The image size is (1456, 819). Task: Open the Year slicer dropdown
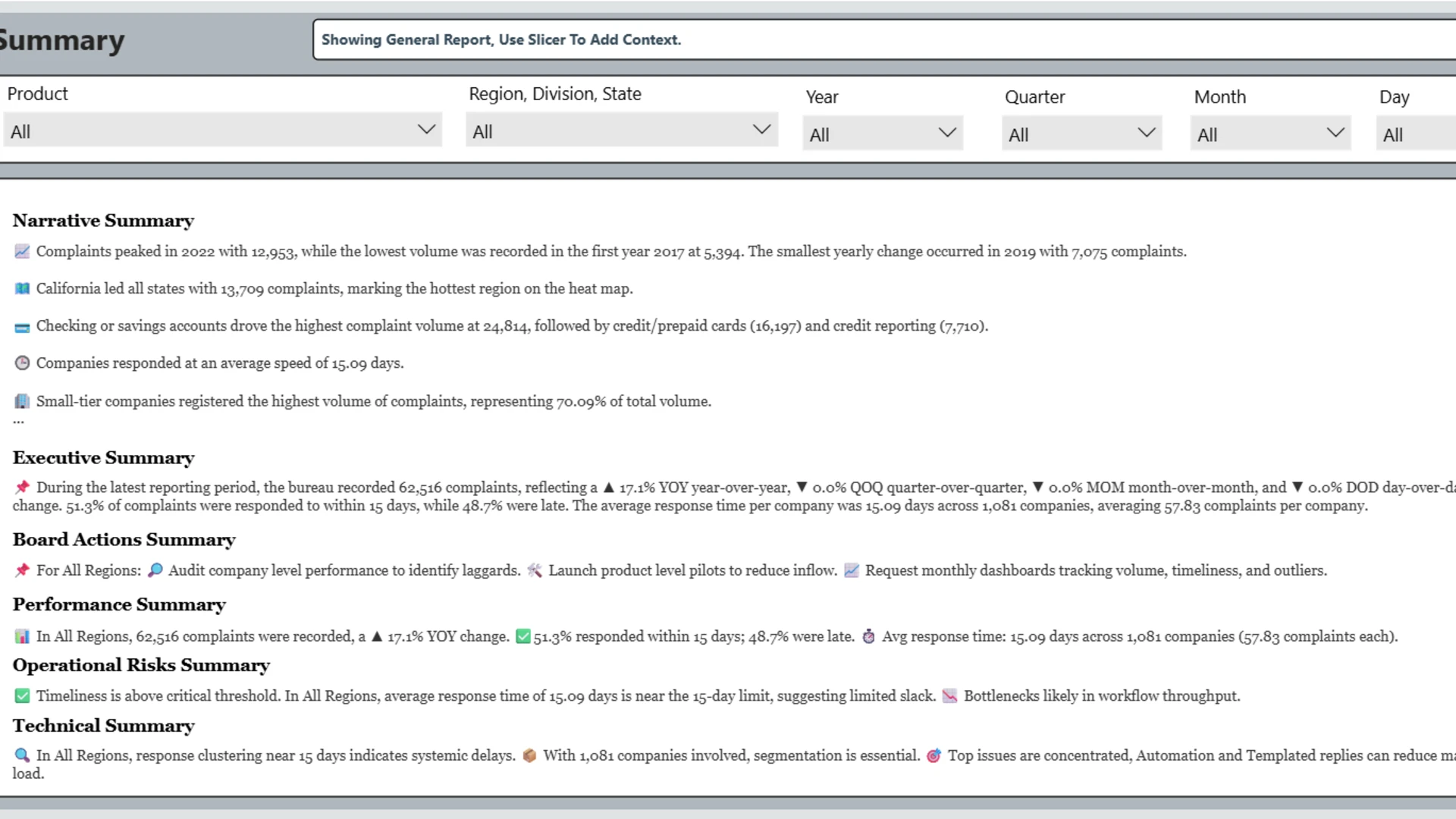click(x=883, y=133)
